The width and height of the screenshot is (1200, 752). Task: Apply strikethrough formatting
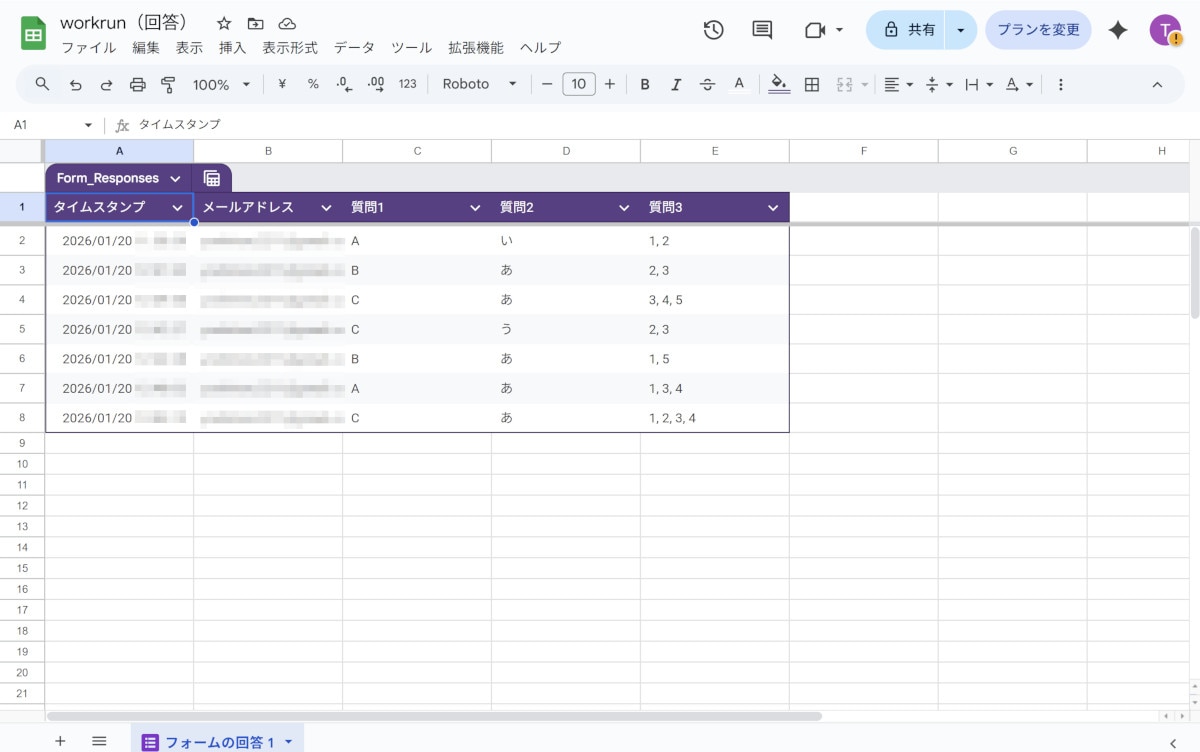[707, 84]
